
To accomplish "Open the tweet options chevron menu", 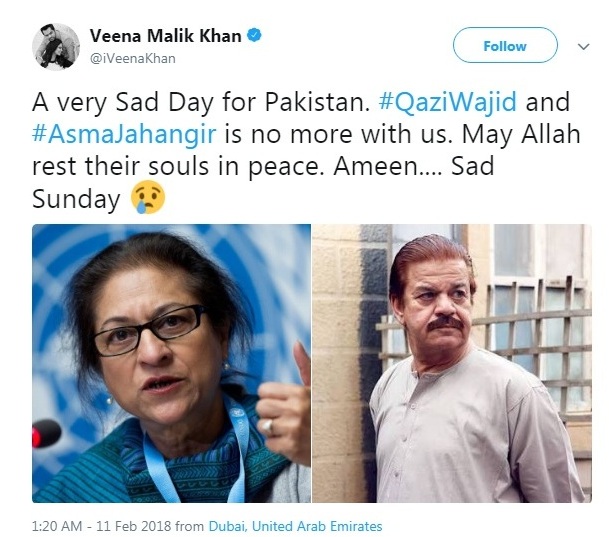I will click(584, 46).
